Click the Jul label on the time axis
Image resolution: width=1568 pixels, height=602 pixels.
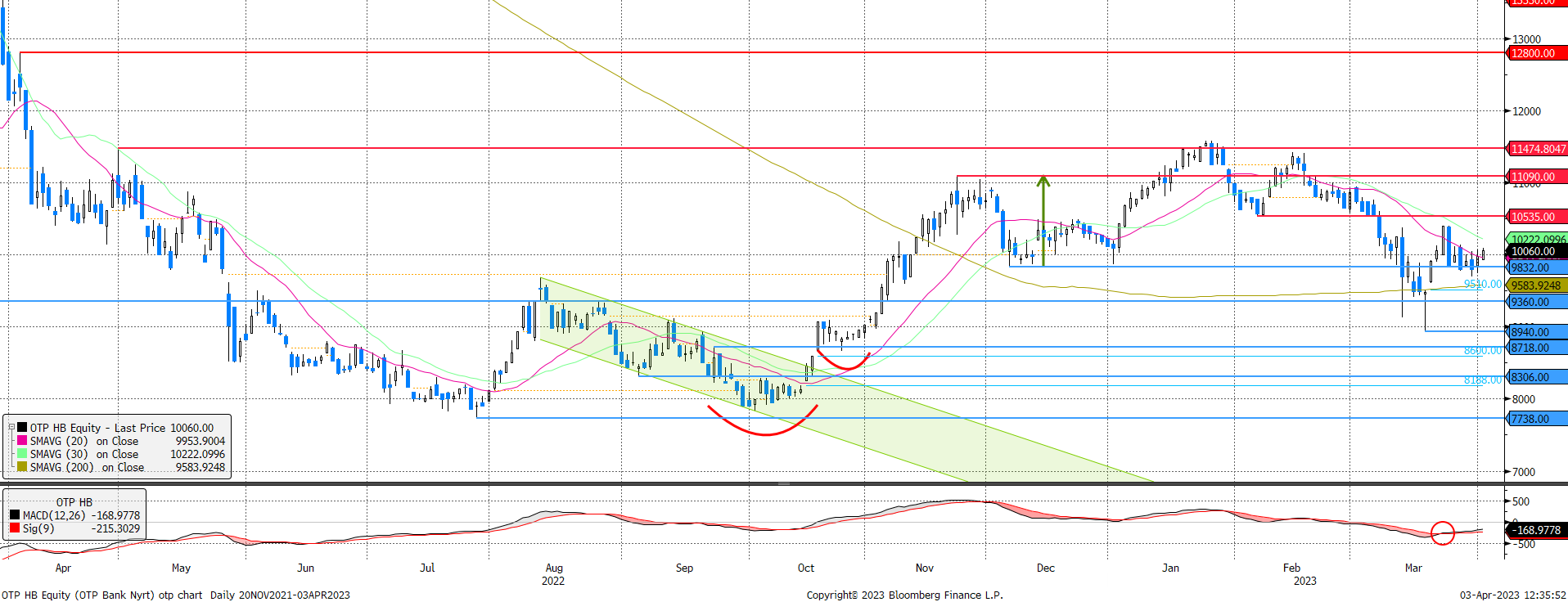(x=427, y=568)
